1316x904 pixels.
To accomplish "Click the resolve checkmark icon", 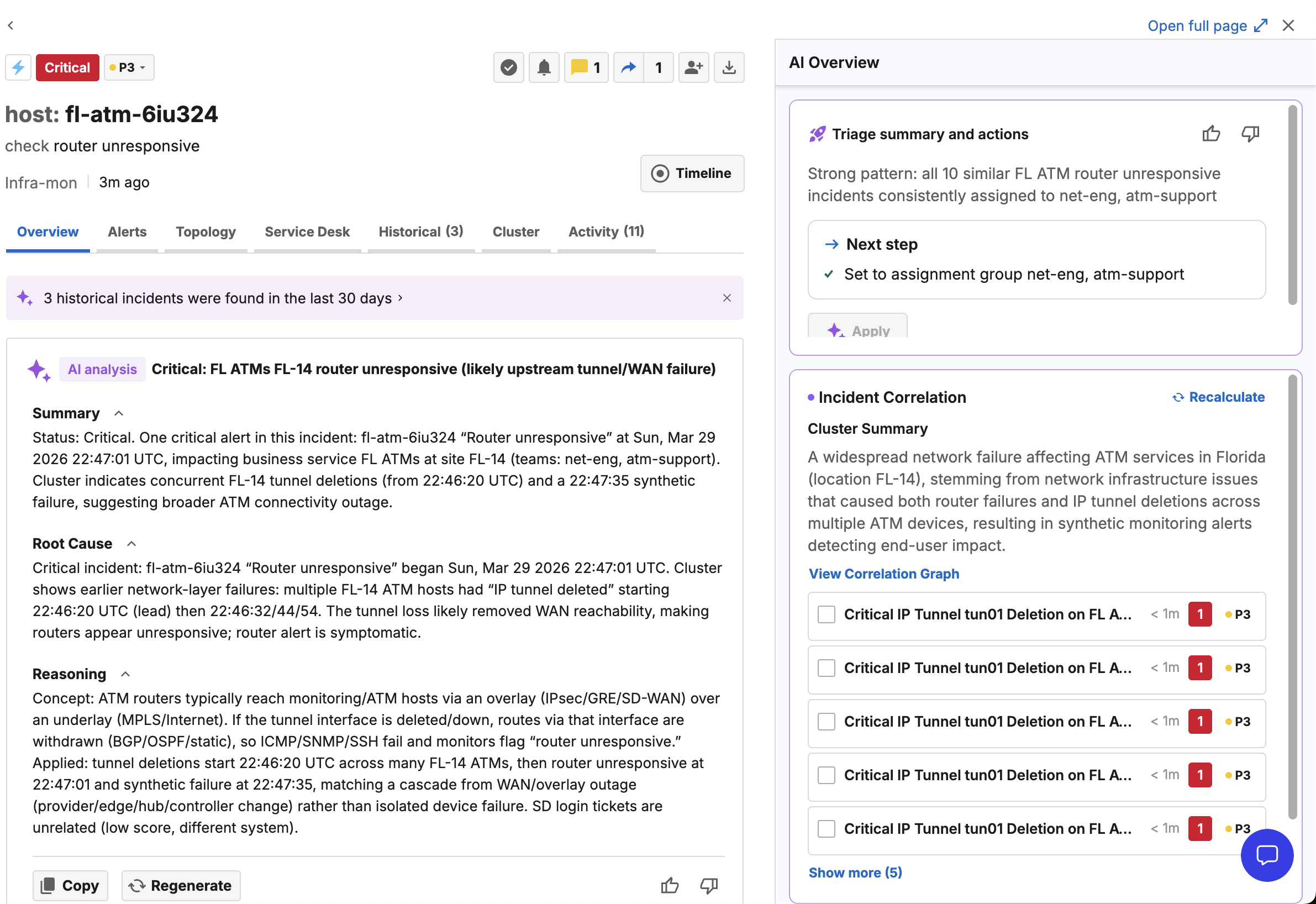I will pos(508,67).
